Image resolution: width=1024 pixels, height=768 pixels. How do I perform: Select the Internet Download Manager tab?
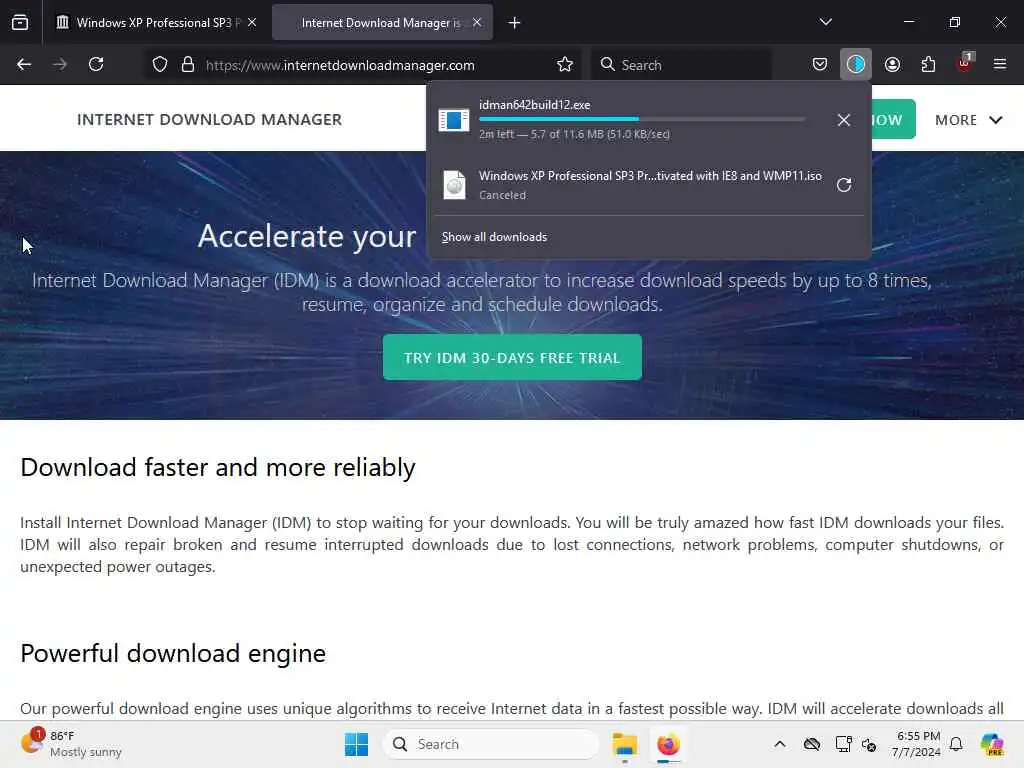point(382,23)
